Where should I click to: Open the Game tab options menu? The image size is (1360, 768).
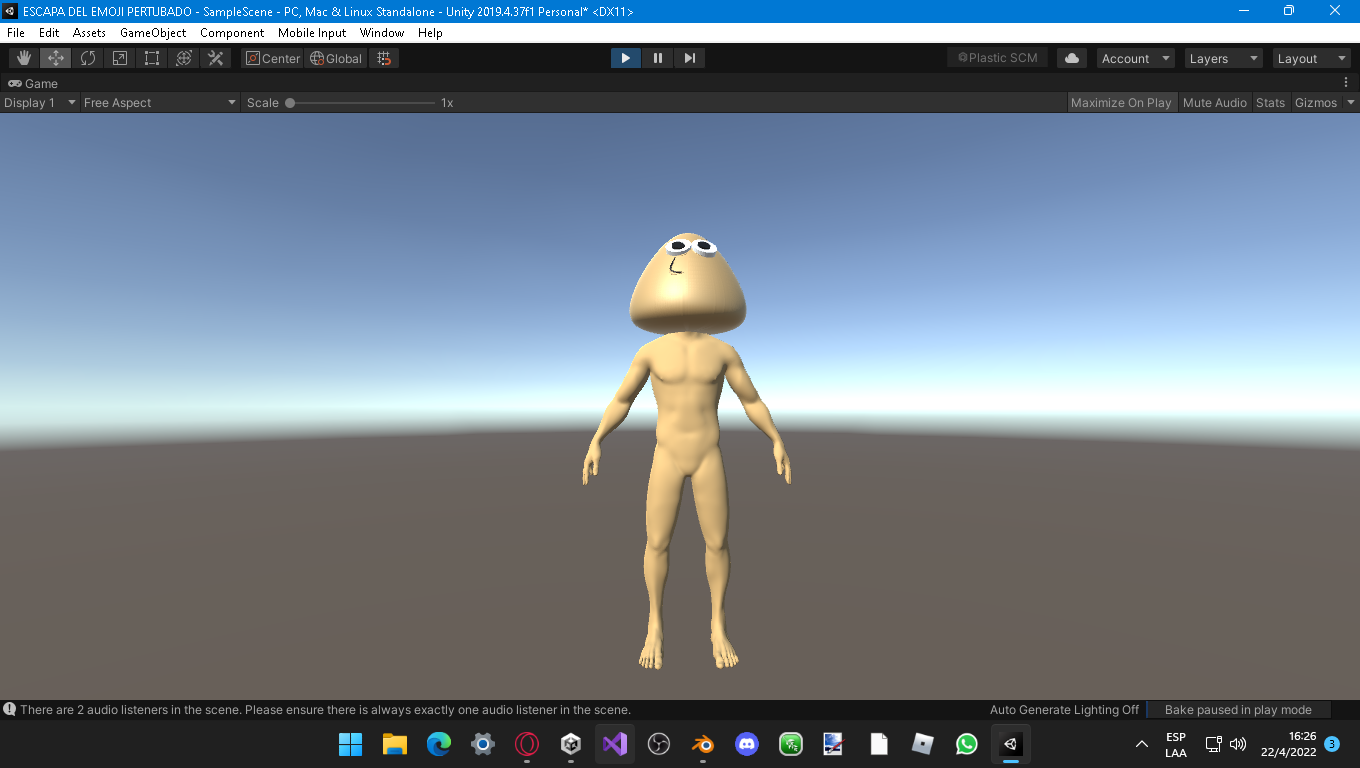[1346, 83]
